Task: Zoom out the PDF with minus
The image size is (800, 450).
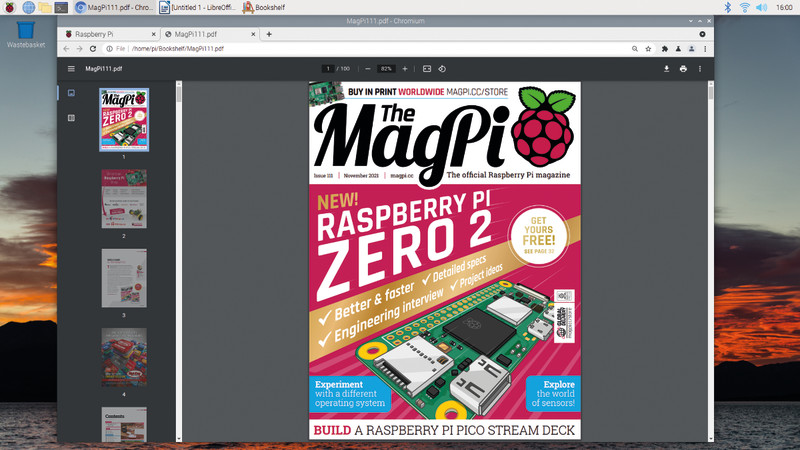Action: [367, 68]
